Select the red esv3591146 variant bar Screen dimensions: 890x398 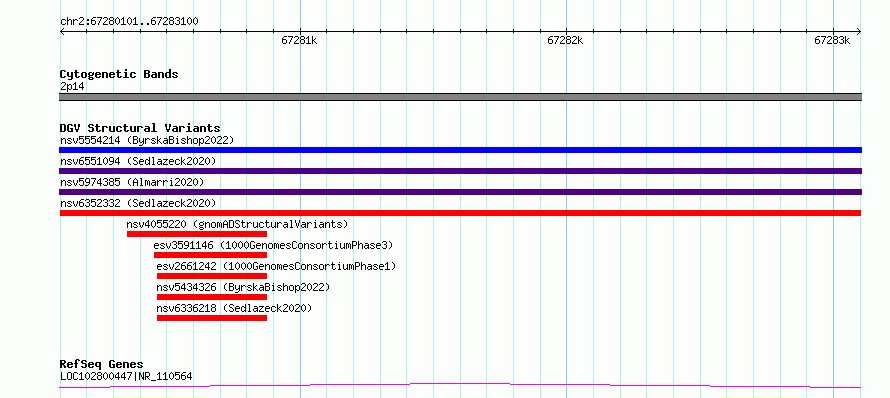(x=210, y=255)
